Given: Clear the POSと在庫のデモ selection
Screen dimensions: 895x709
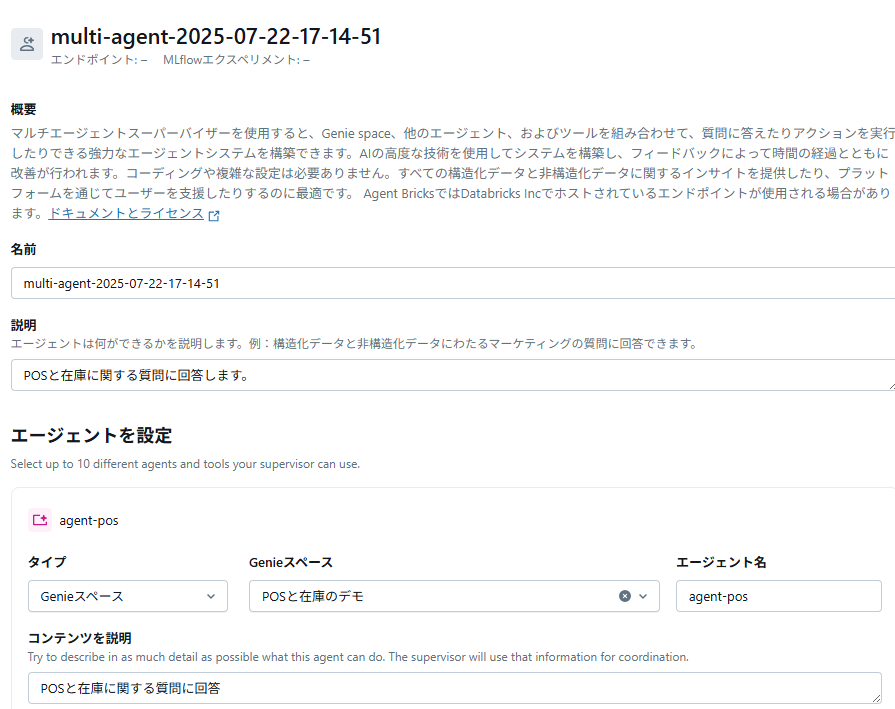Looking at the screenshot, I should pos(625,596).
